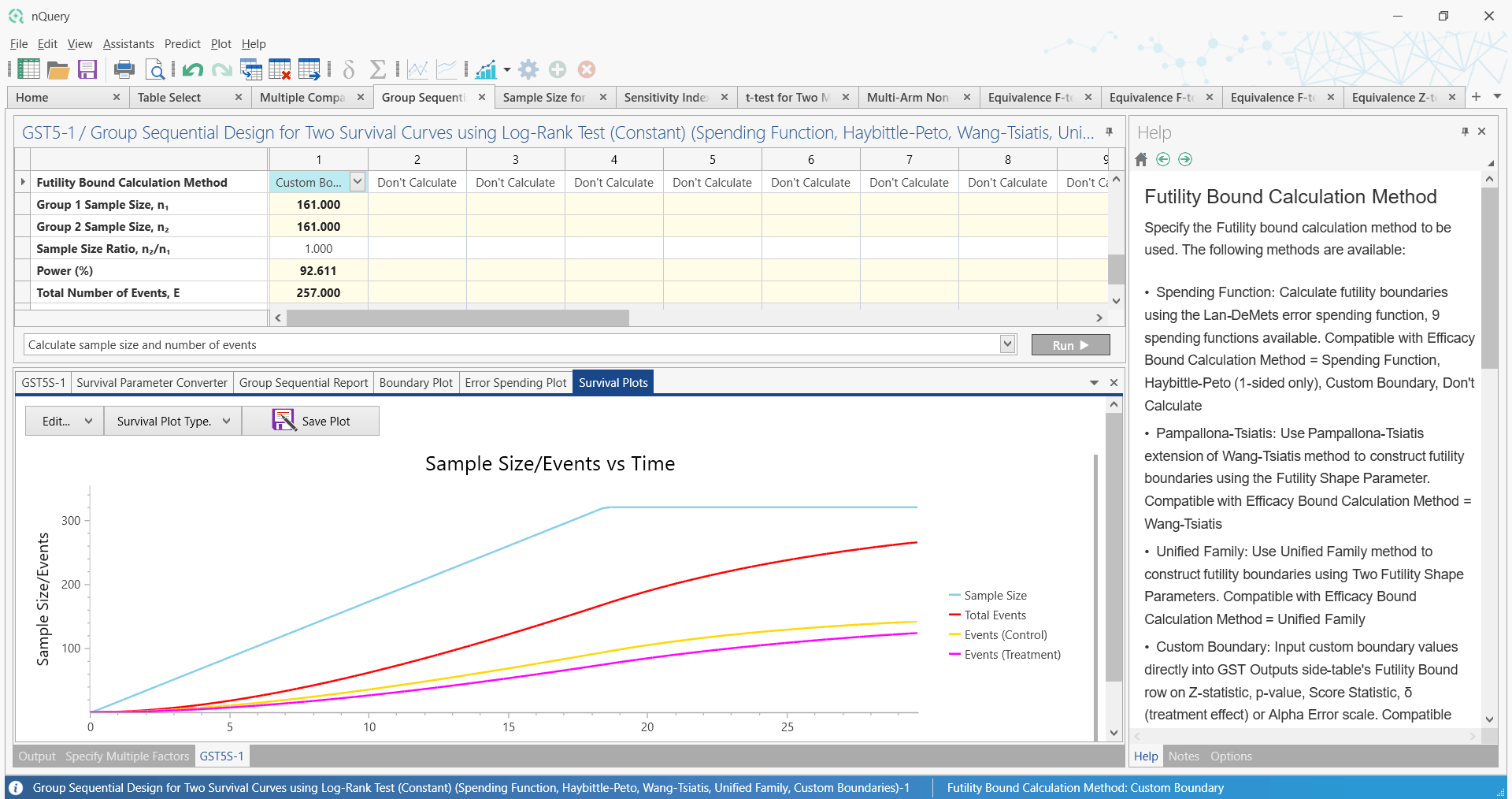
Task: Click the red X circle toolbar icon
Action: point(587,69)
